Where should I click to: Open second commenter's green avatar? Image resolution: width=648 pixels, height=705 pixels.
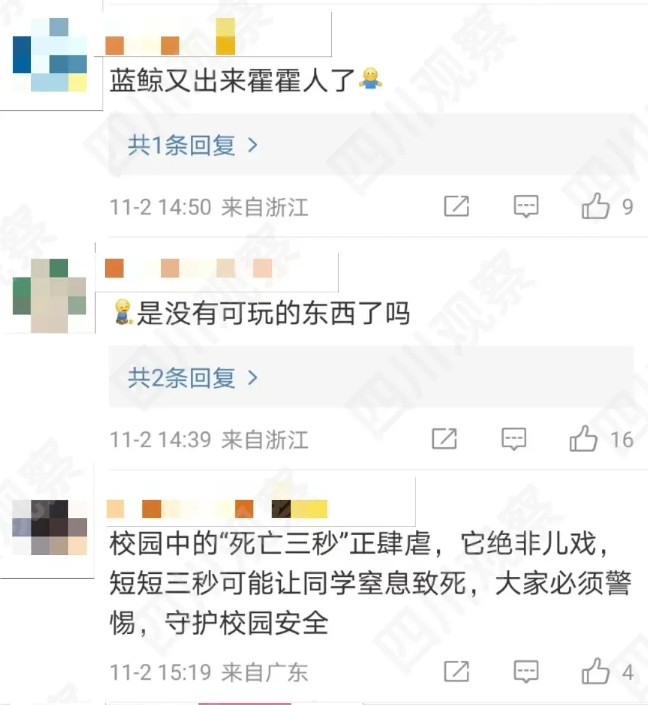tap(49, 296)
